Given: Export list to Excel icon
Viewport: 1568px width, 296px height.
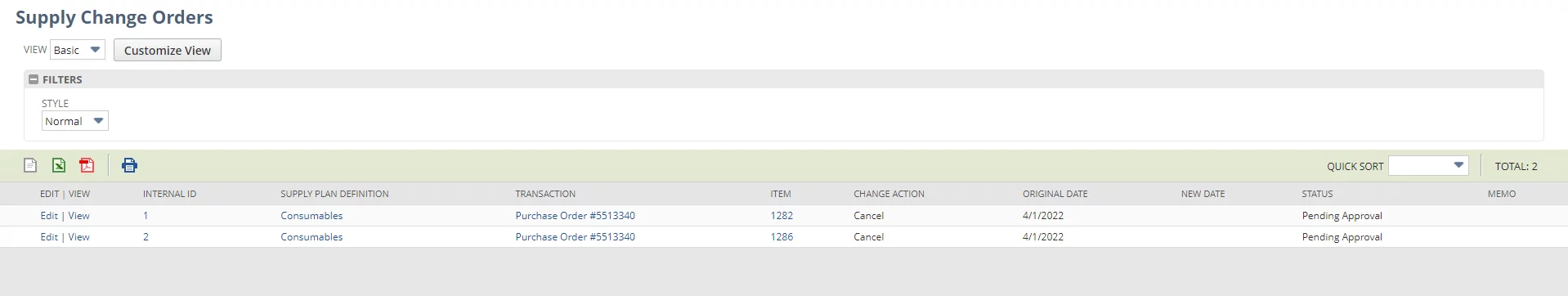Looking at the screenshot, I should (x=59, y=165).
